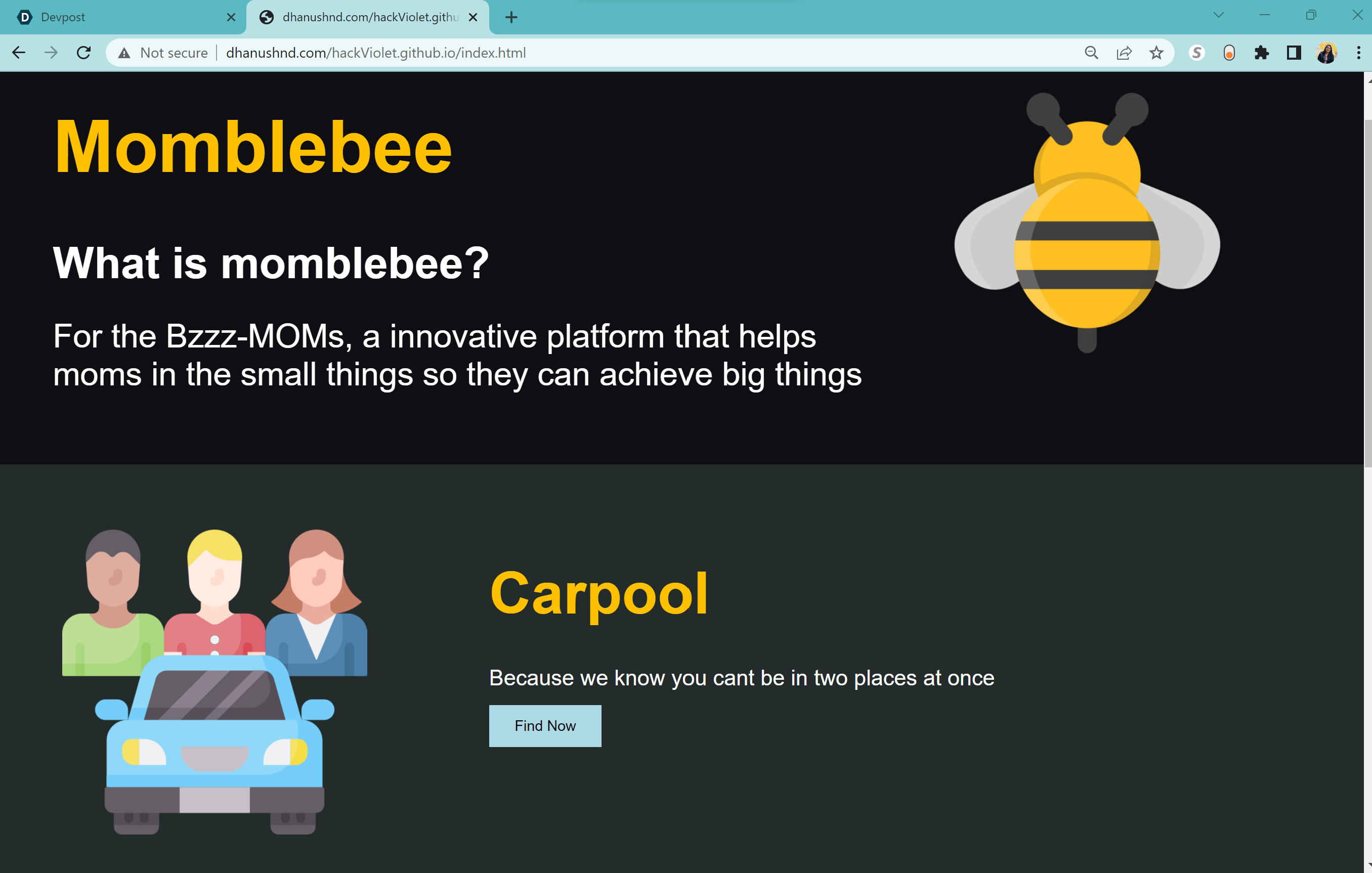Viewport: 1372px width, 873px height.
Task: Close the Devpost tab
Action: tap(231, 17)
